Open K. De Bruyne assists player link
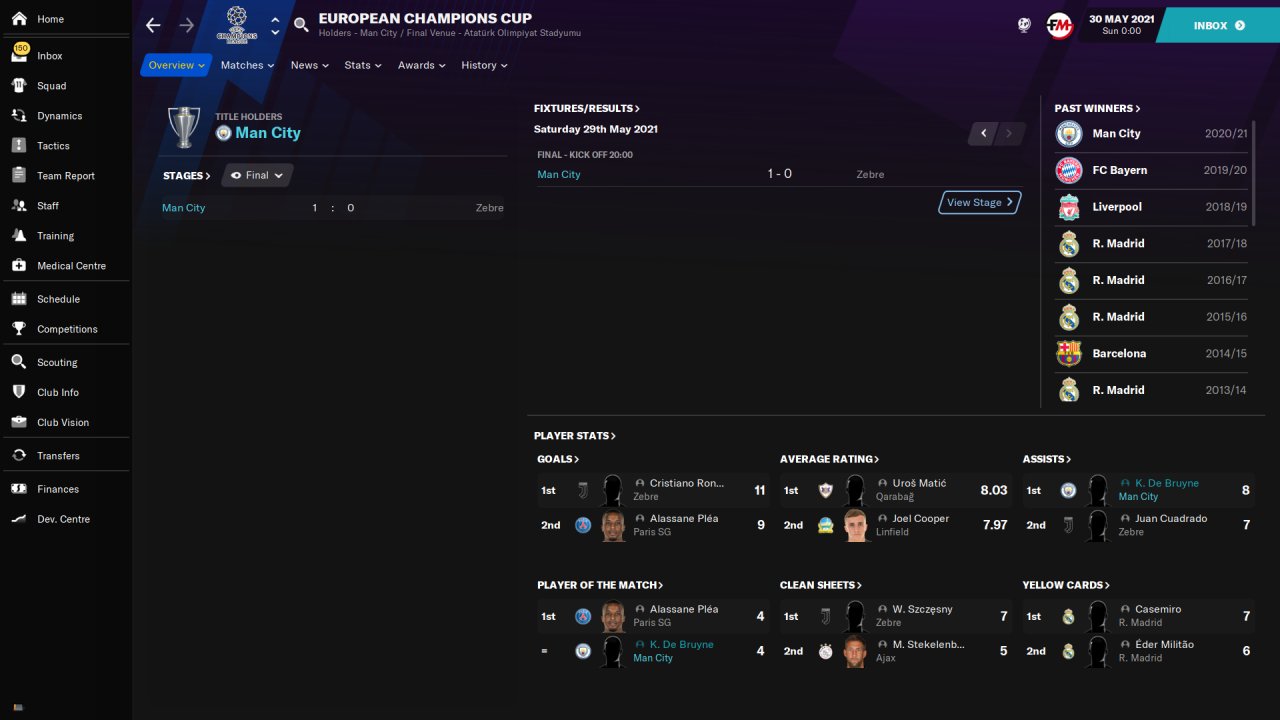The height and width of the screenshot is (720, 1280). pyautogui.click(x=1166, y=483)
